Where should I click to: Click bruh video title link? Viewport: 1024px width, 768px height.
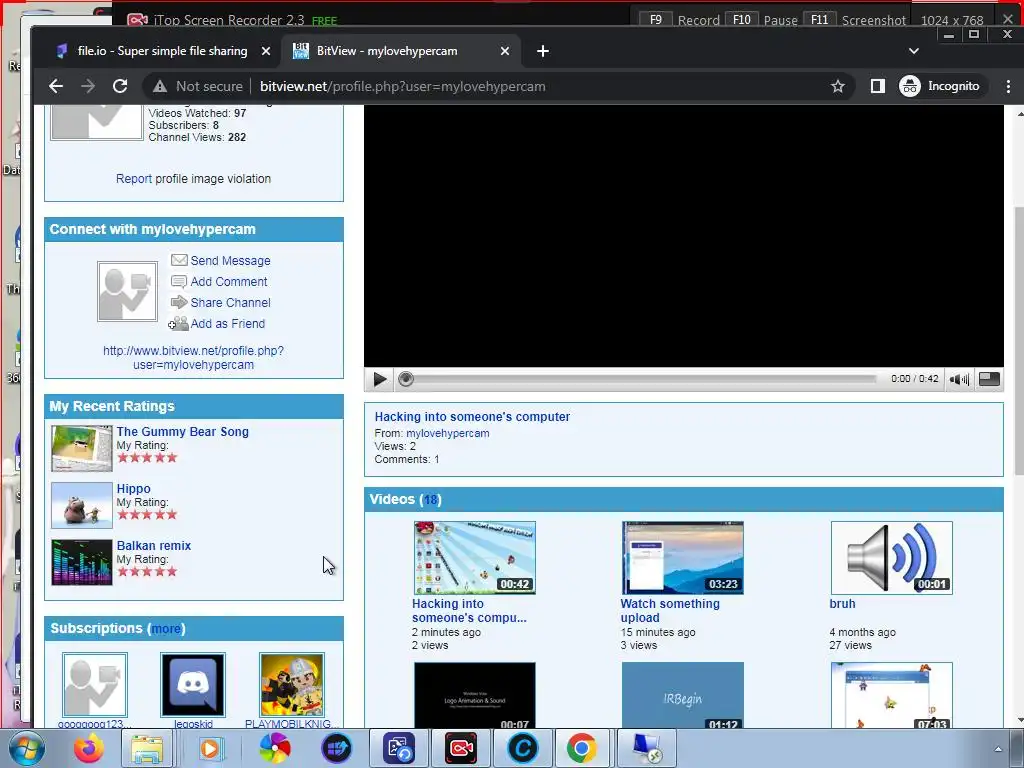842,603
